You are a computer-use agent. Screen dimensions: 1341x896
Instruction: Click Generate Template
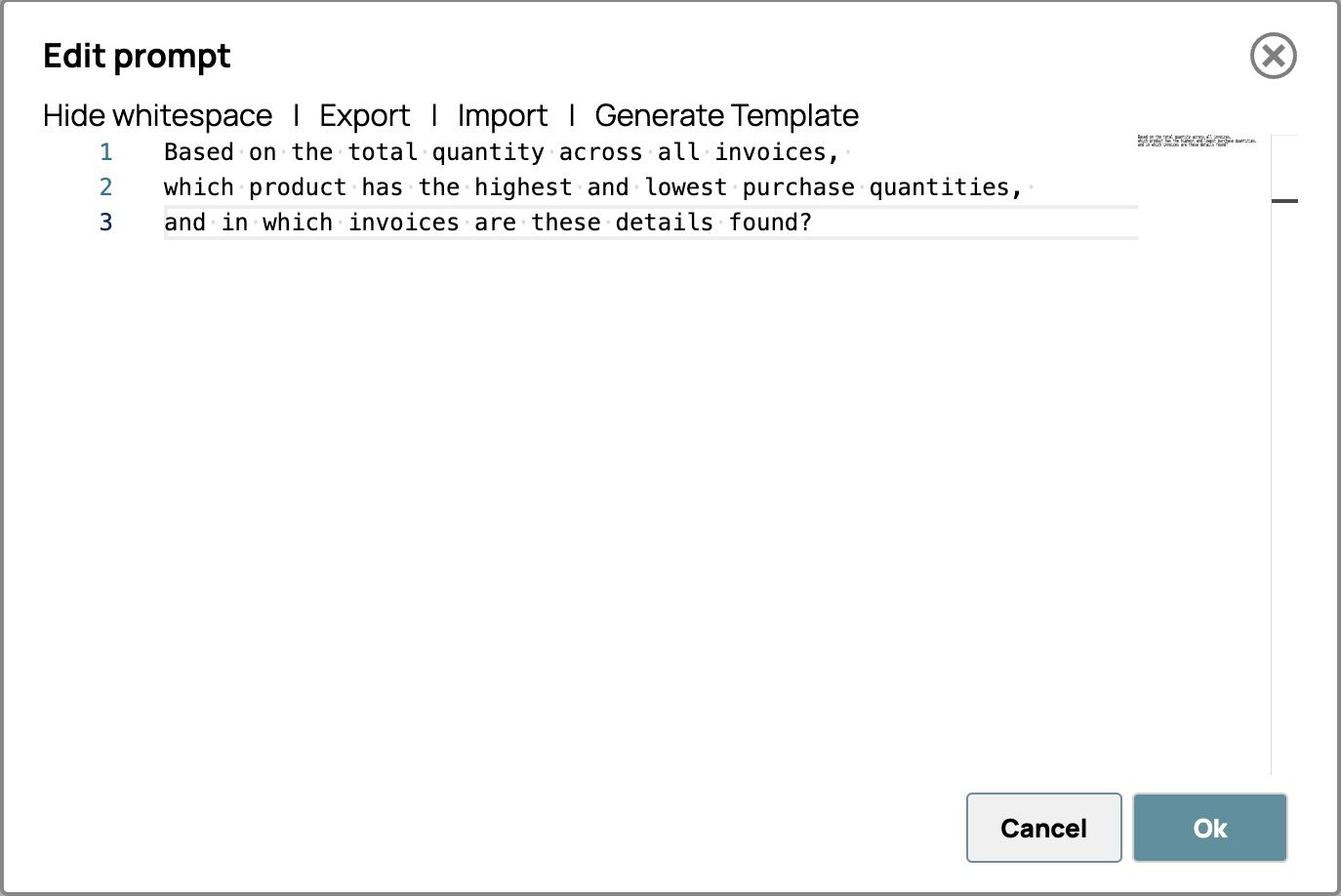click(726, 116)
